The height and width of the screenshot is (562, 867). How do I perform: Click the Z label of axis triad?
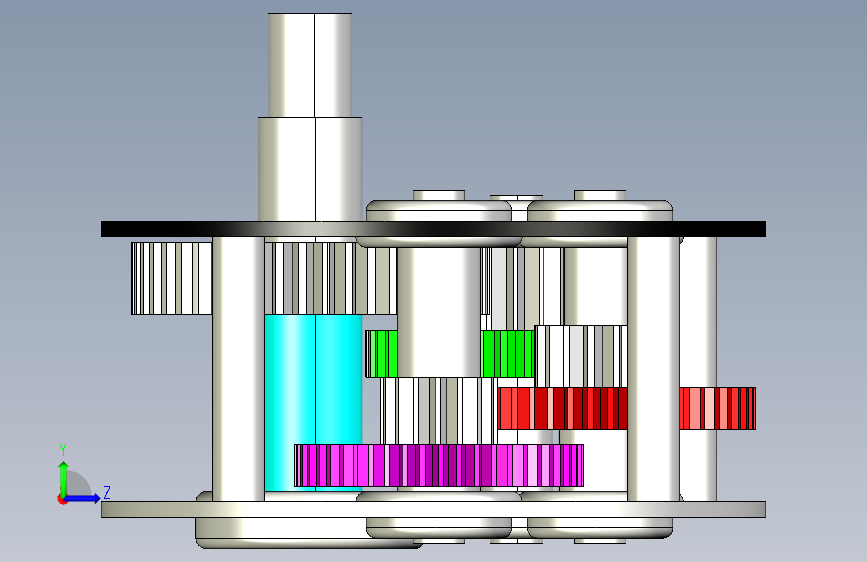click(x=107, y=492)
